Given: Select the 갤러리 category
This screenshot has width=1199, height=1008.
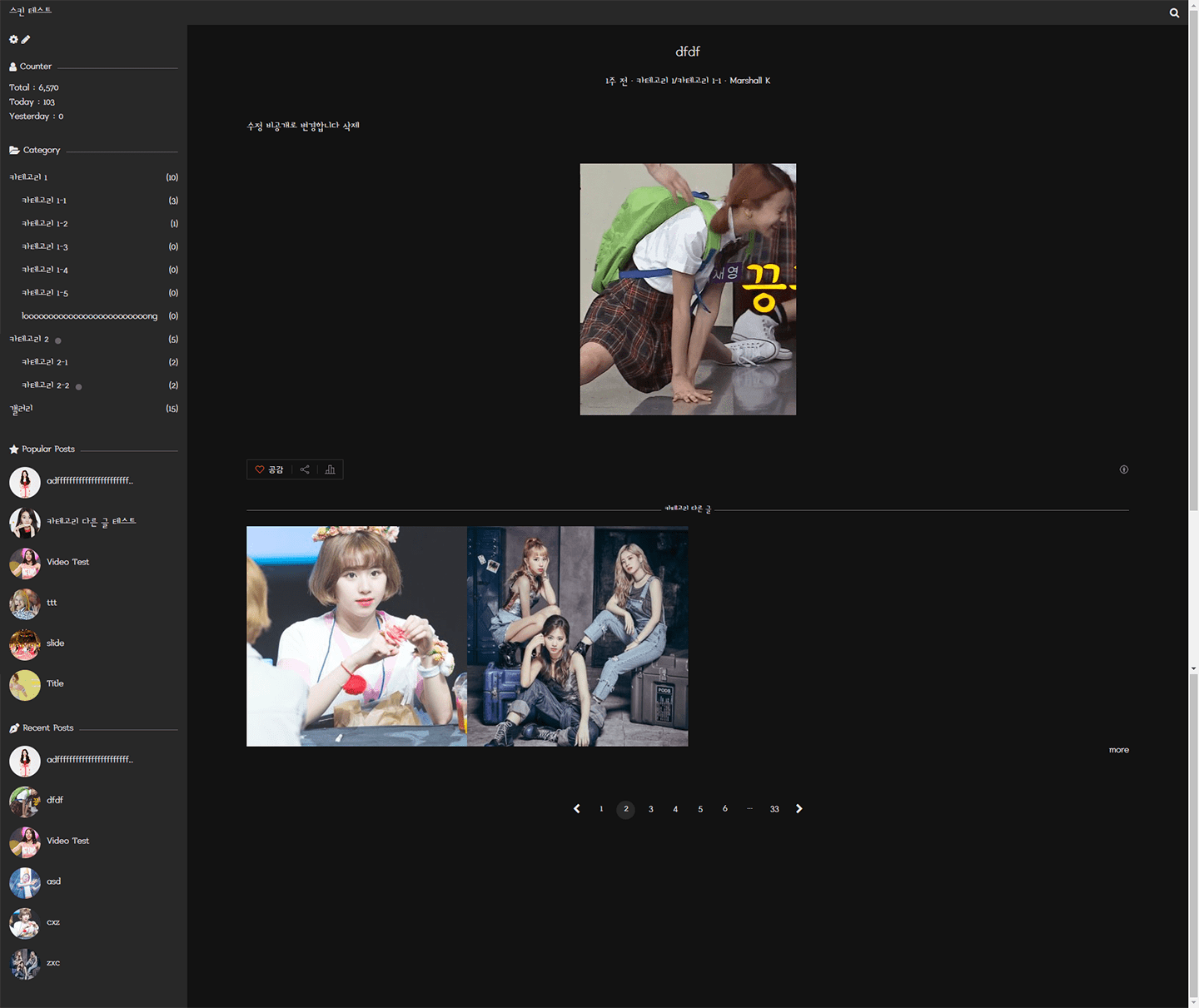Looking at the screenshot, I should (21, 409).
